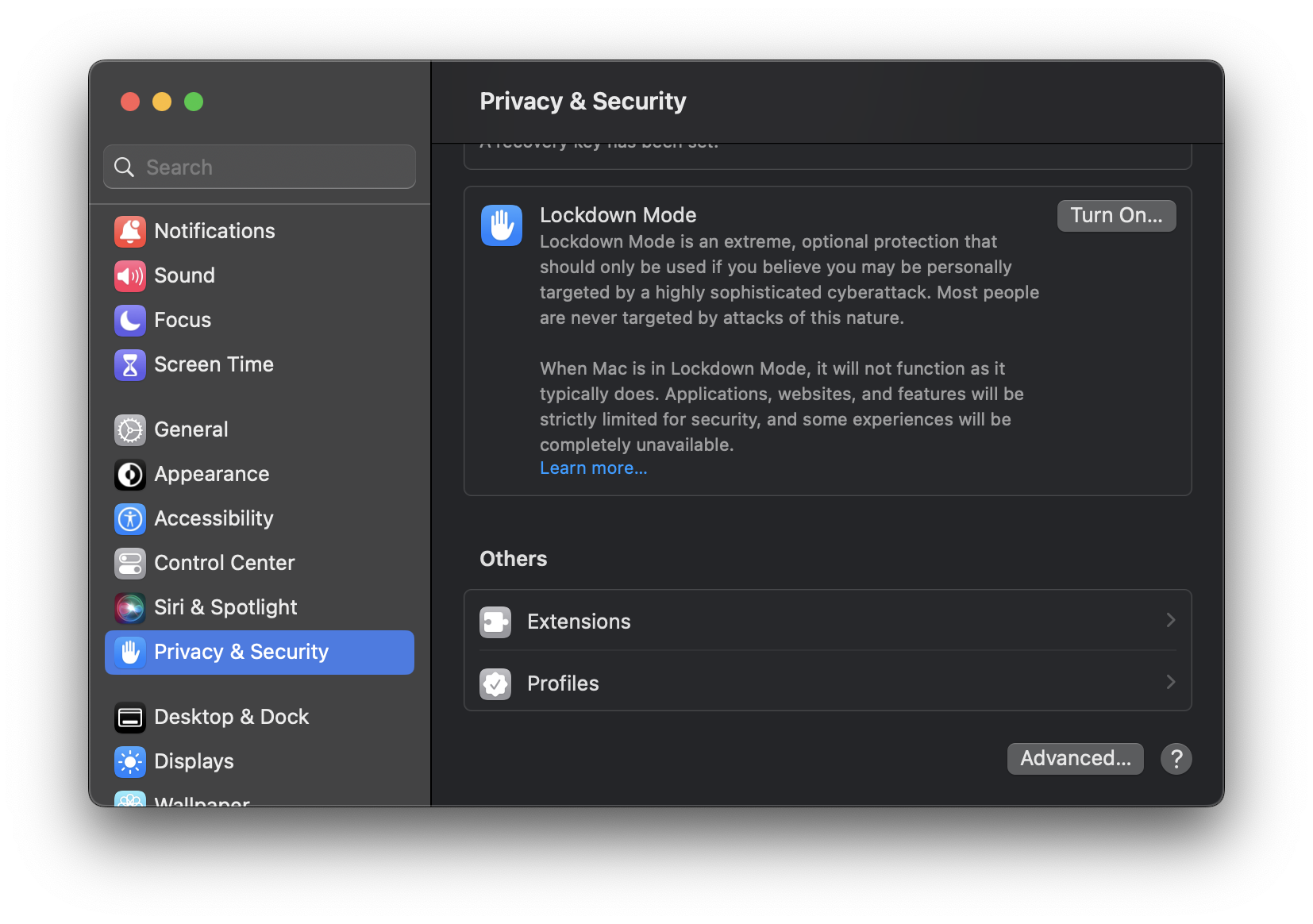Click the Control Center icon

point(130,563)
